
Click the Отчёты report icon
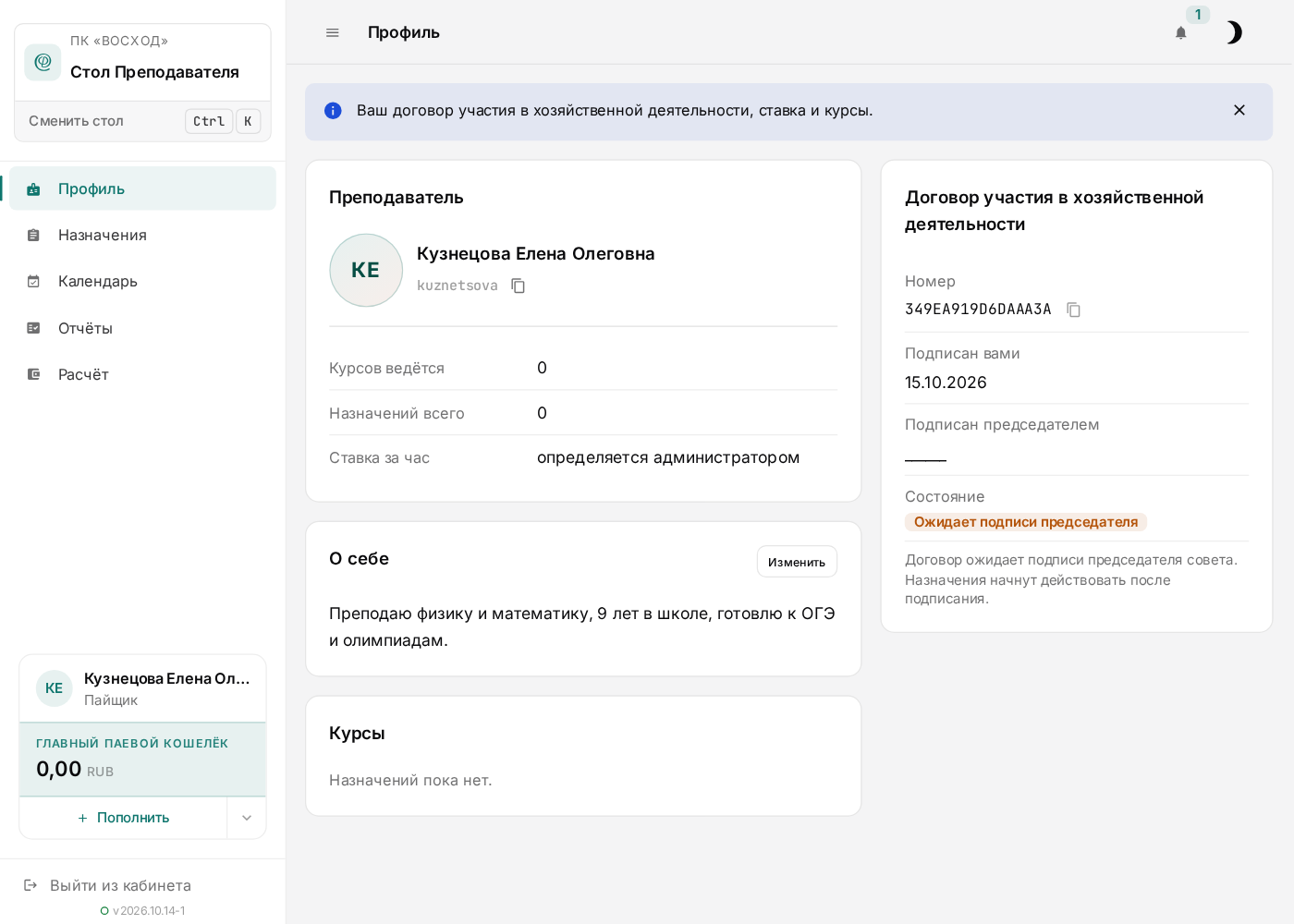[33, 328]
